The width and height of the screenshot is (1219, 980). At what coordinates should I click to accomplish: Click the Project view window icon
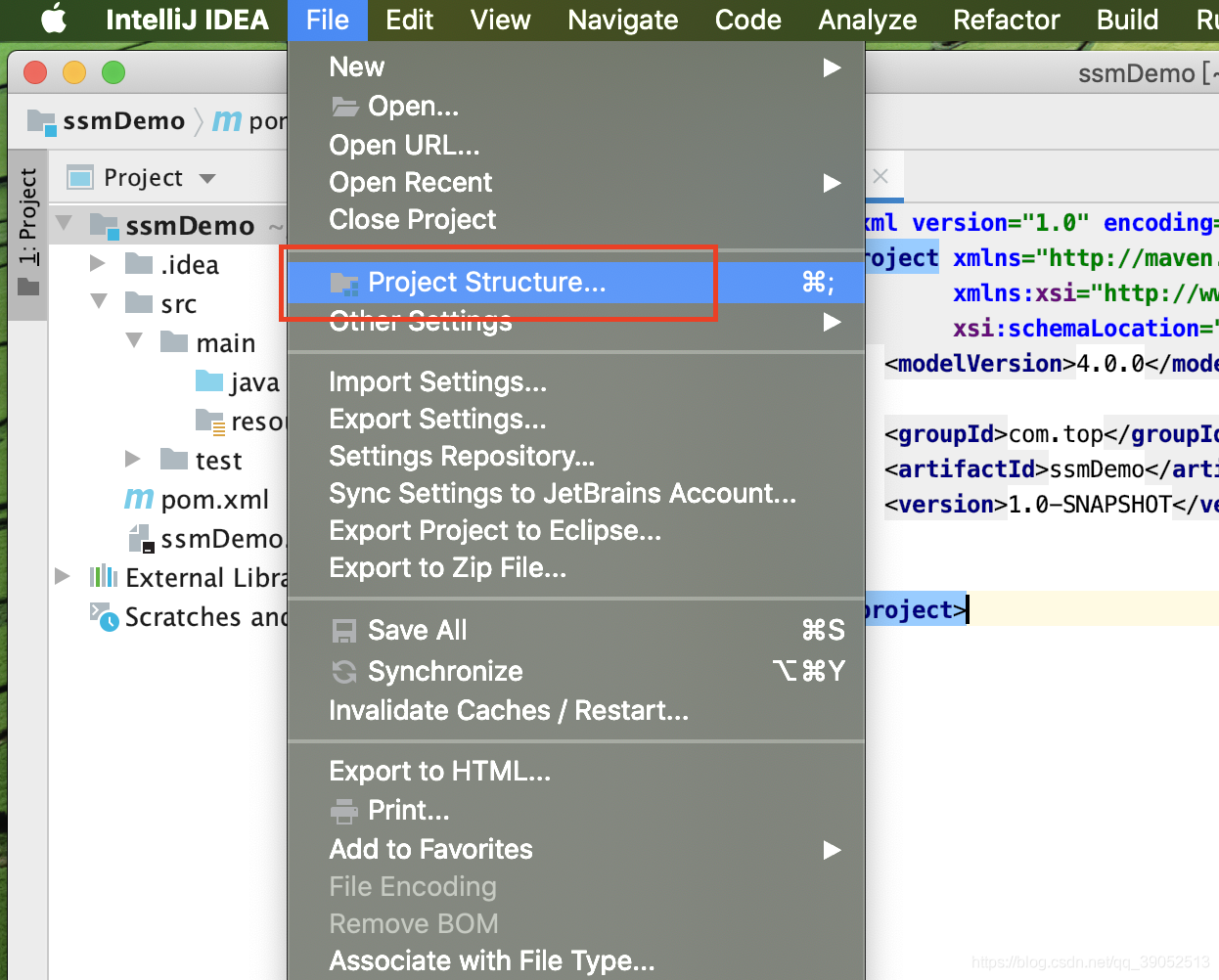(79, 177)
